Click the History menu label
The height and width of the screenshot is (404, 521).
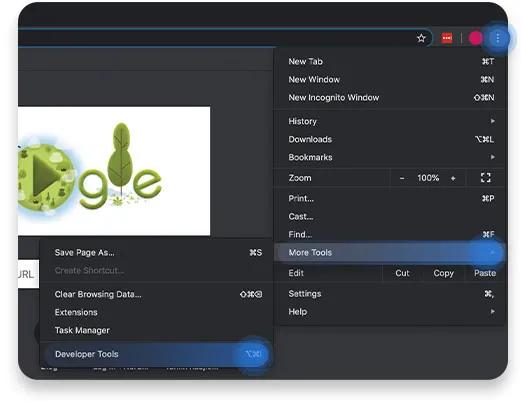click(302, 121)
